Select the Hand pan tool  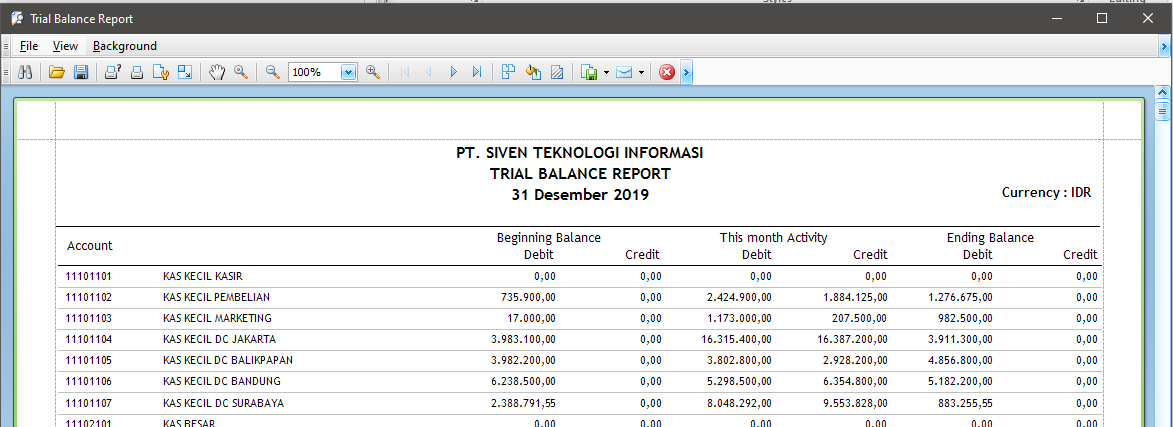pos(217,72)
